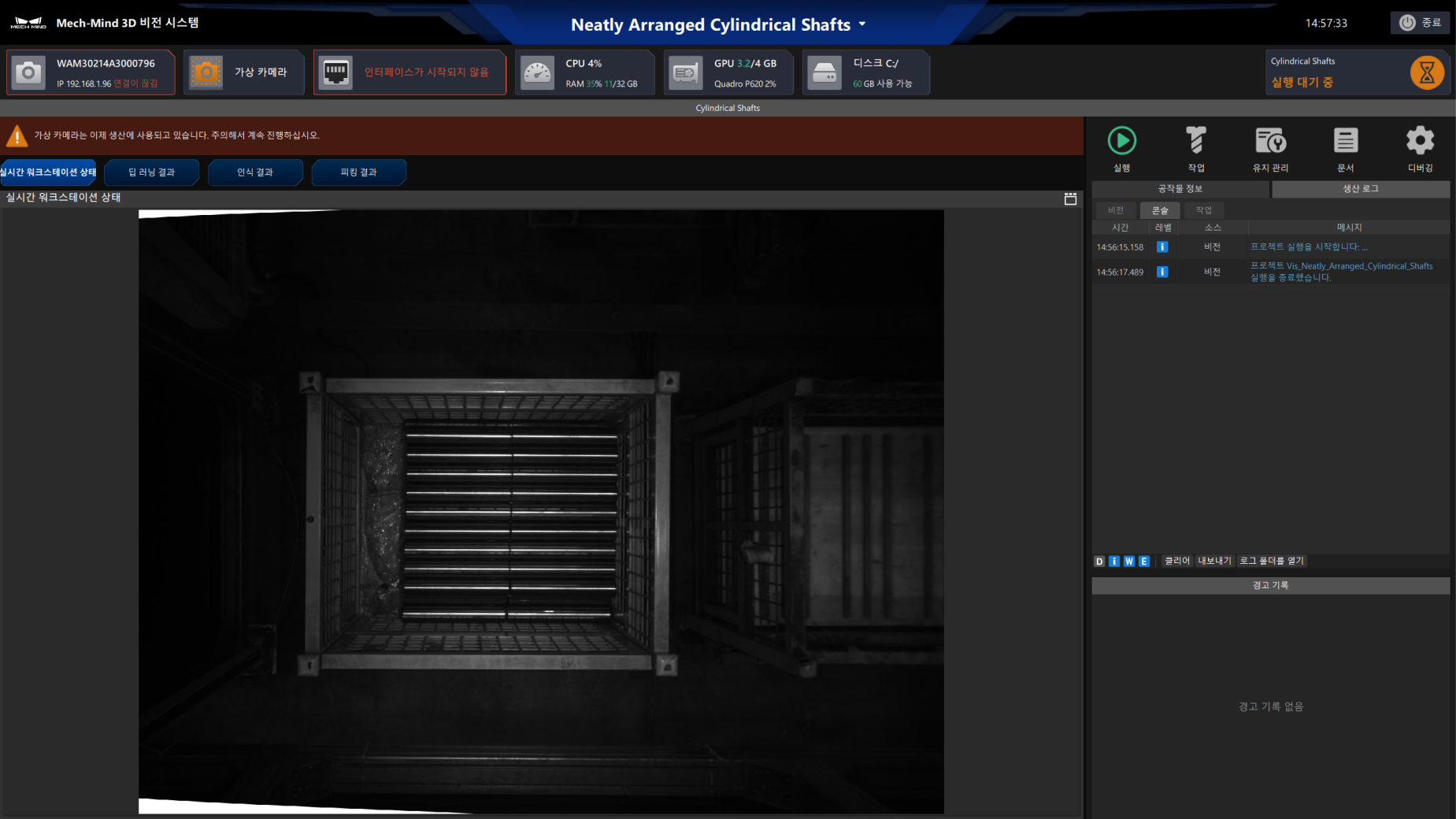Click the CPU gauge icon
The width and height of the screenshot is (1456, 819).
click(x=538, y=72)
